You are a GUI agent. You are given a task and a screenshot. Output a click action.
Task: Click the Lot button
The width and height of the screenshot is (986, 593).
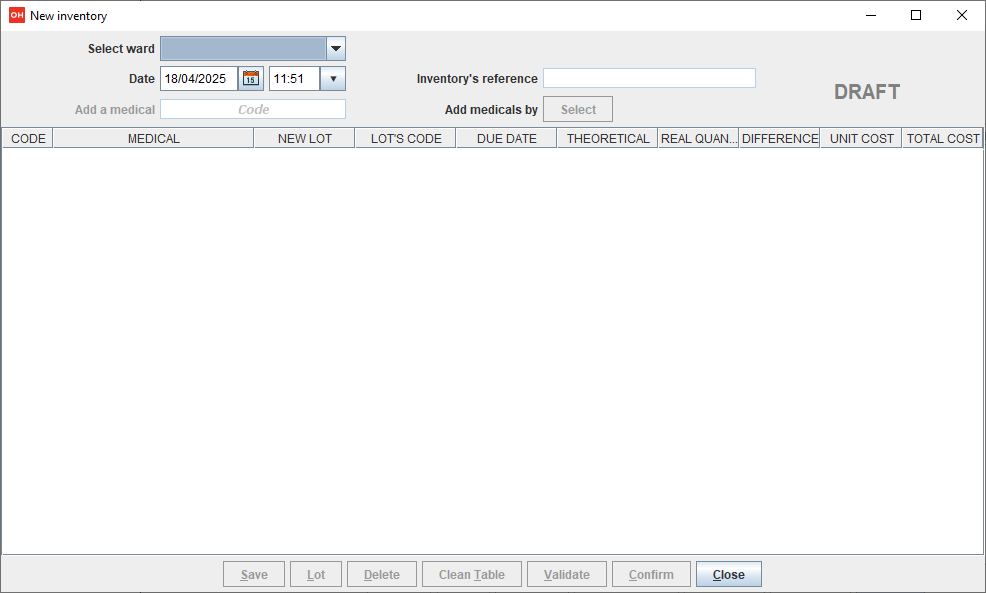pyautogui.click(x=316, y=575)
